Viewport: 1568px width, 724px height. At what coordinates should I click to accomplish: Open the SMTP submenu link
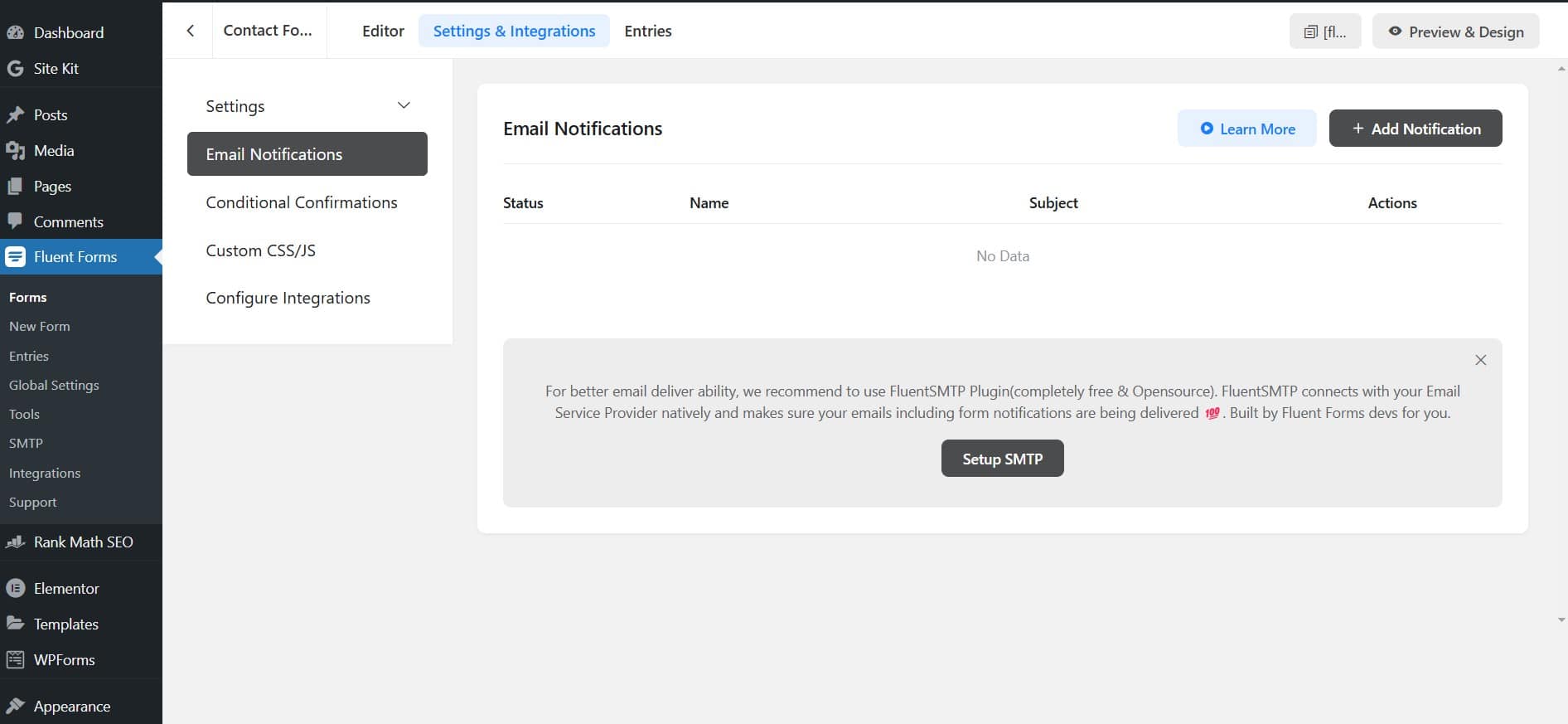click(26, 443)
